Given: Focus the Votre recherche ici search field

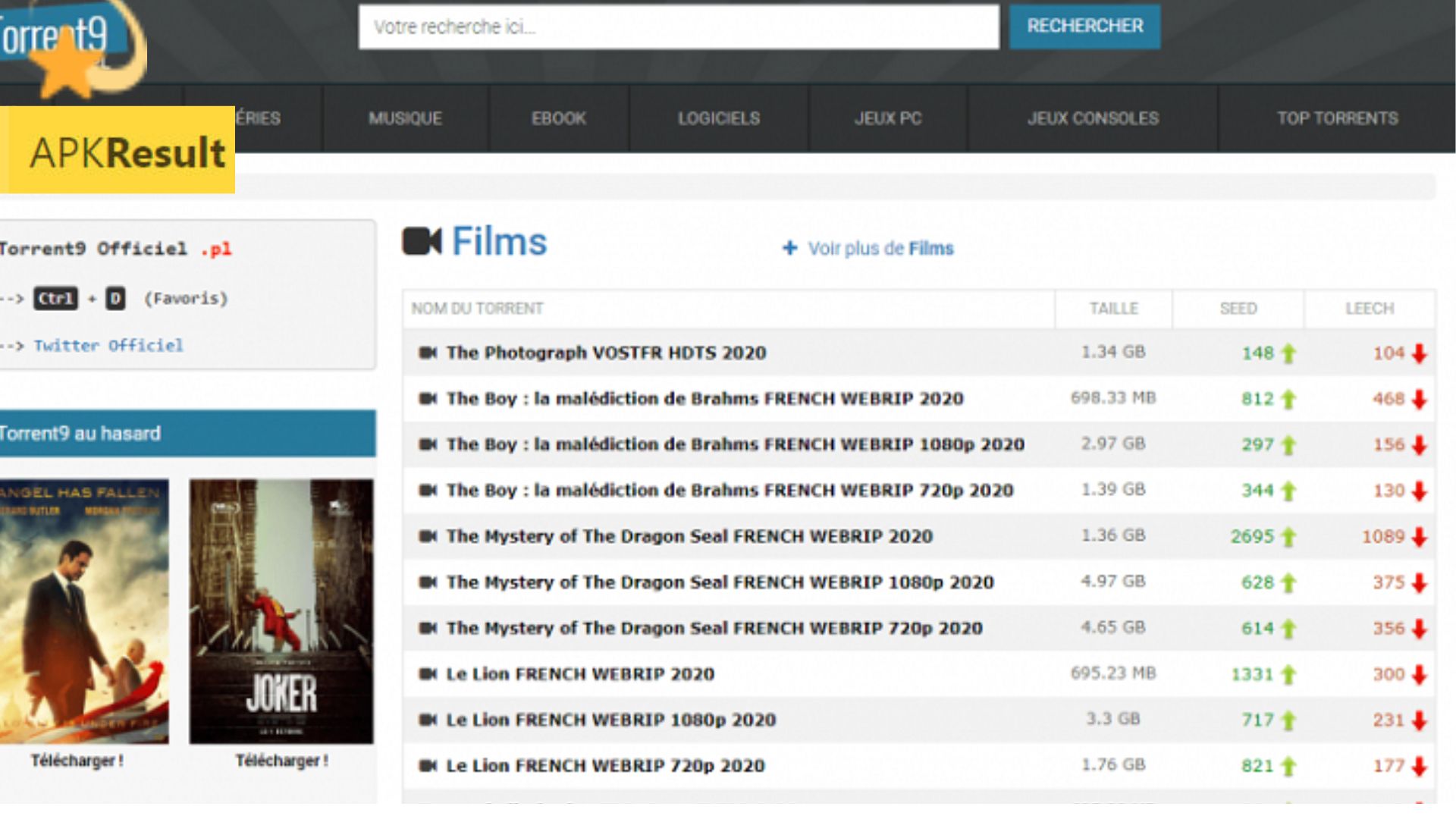Looking at the screenshot, I should pyautogui.click(x=679, y=27).
